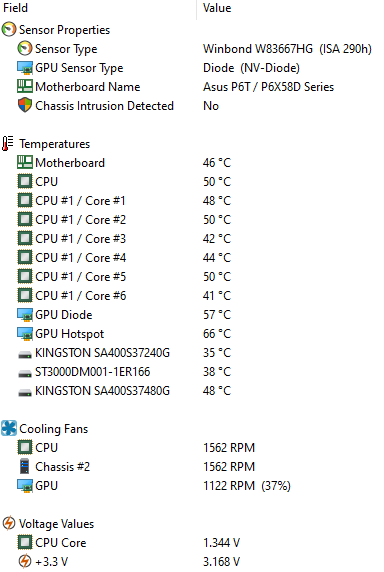
Task: Select the CPU #1 / Core #3 label
Action: 80,239
